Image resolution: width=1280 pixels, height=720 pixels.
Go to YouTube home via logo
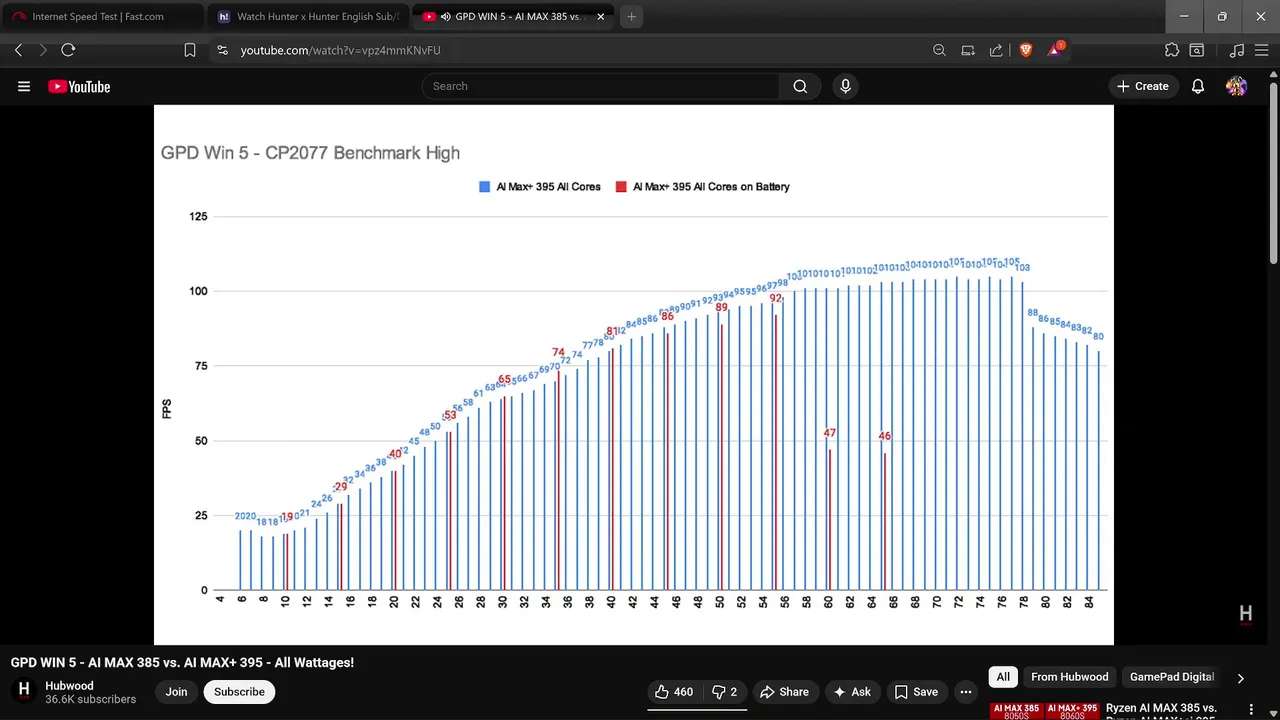point(79,87)
